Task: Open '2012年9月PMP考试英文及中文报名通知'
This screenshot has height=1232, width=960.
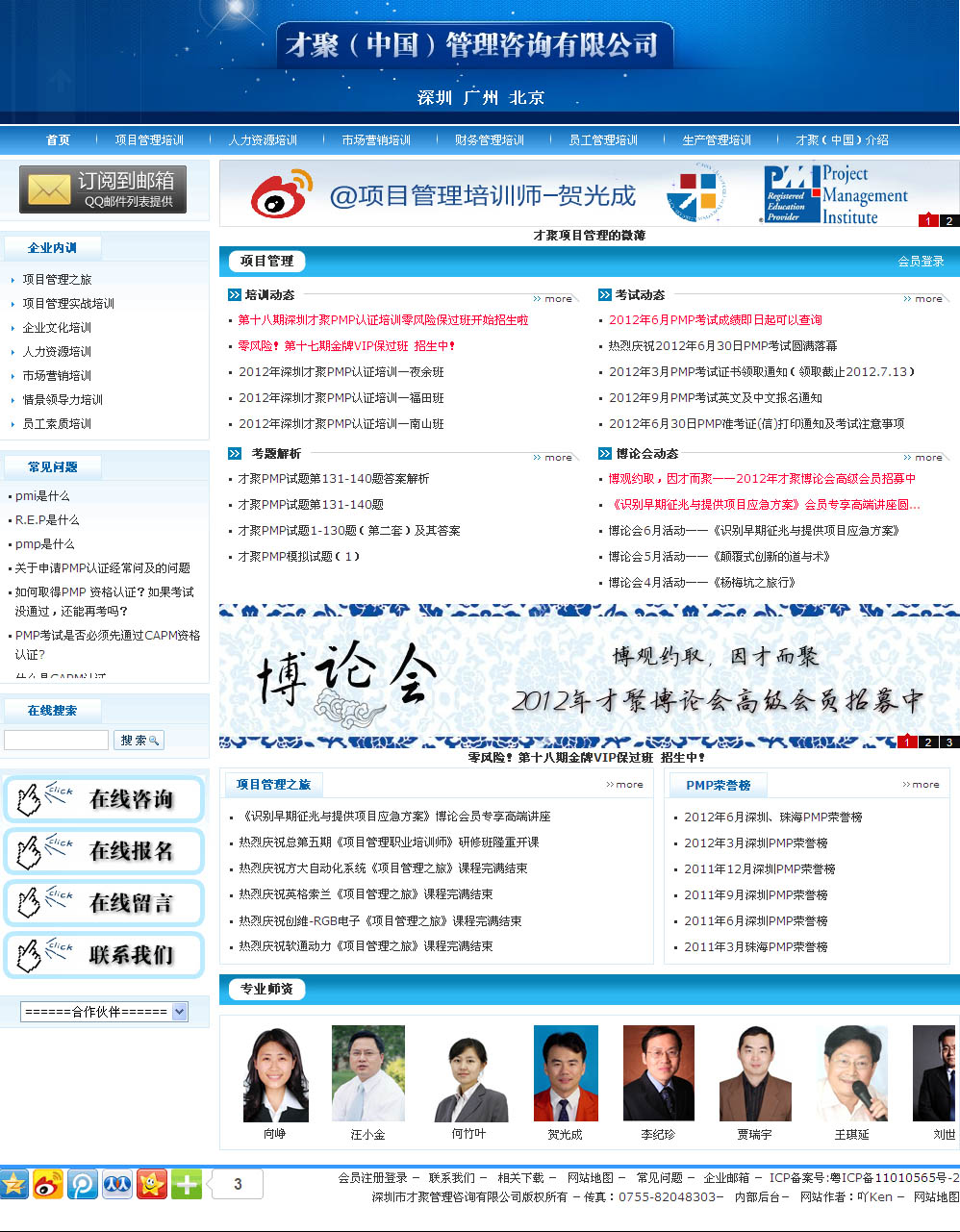Action: click(x=716, y=398)
